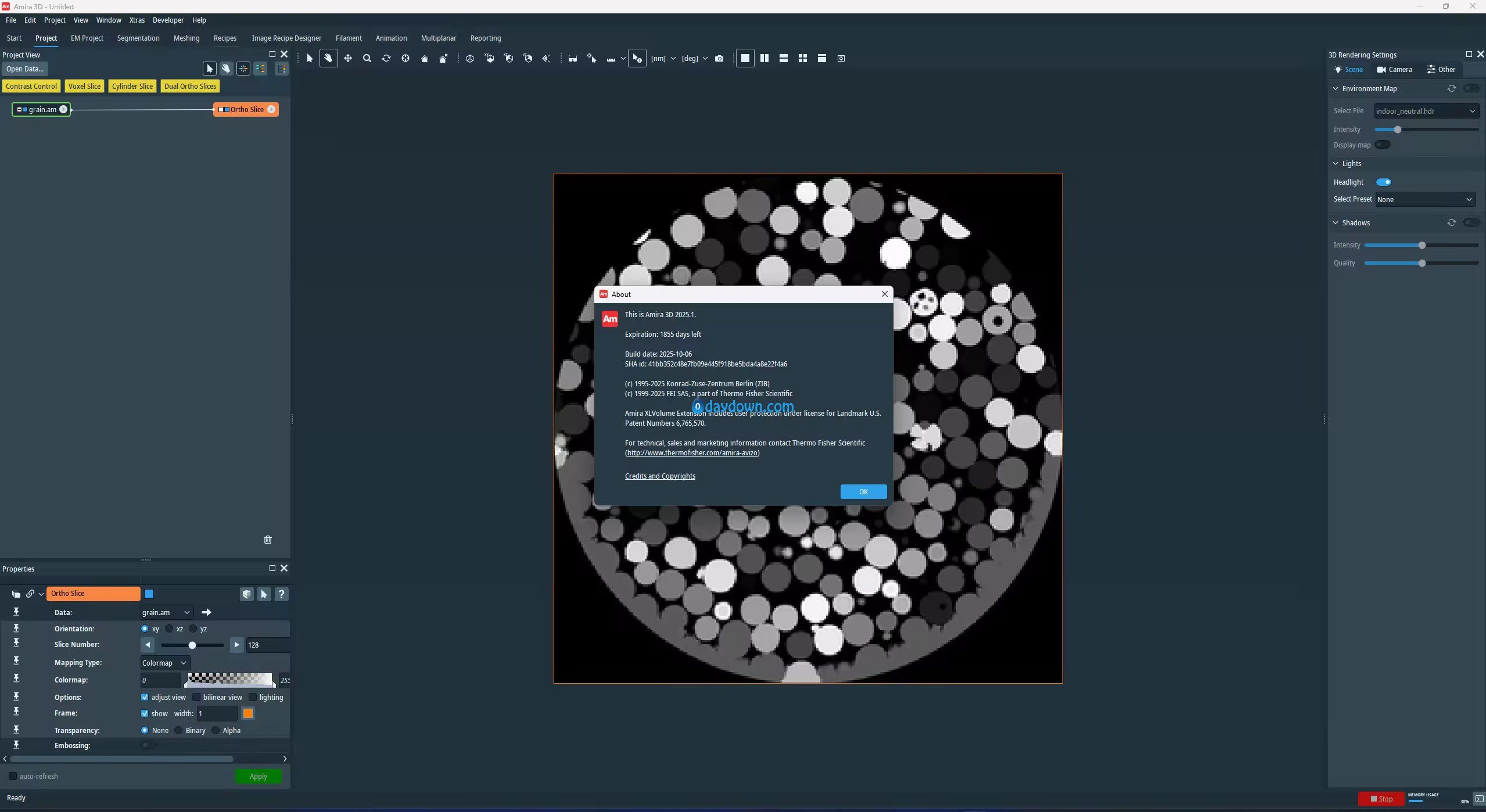1486x812 pixels.
Task: Click the trash bin in Project View
Action: click(x=268, y=540)
